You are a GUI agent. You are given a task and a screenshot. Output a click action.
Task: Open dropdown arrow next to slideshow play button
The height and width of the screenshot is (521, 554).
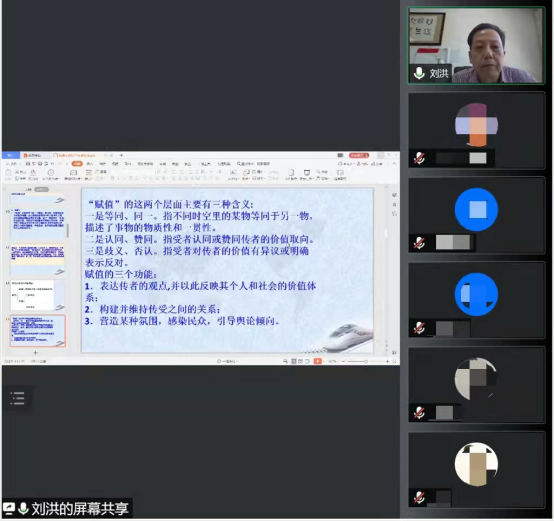click(x=324, y=361)
